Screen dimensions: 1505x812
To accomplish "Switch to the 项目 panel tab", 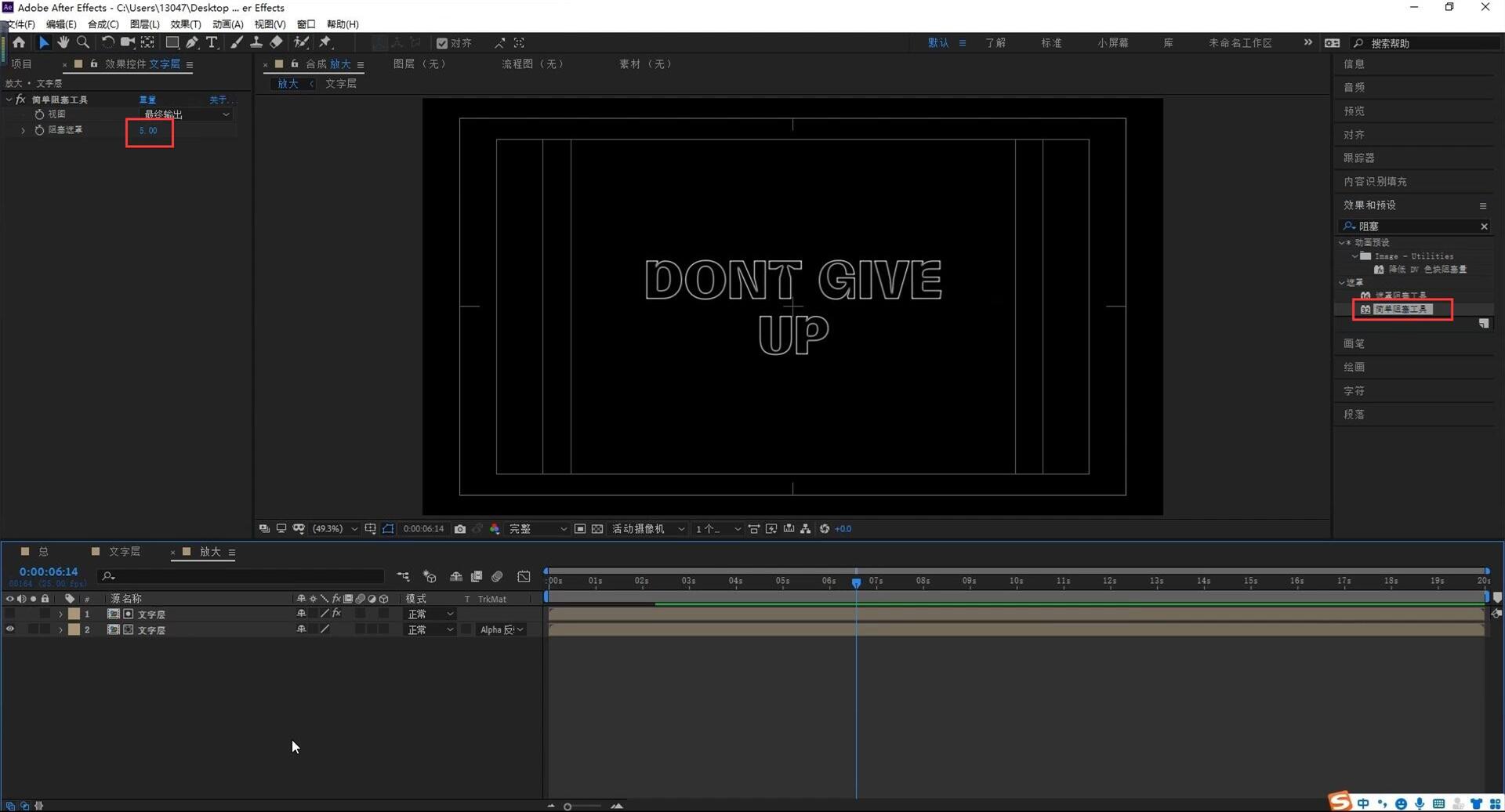I will [21, 64].
